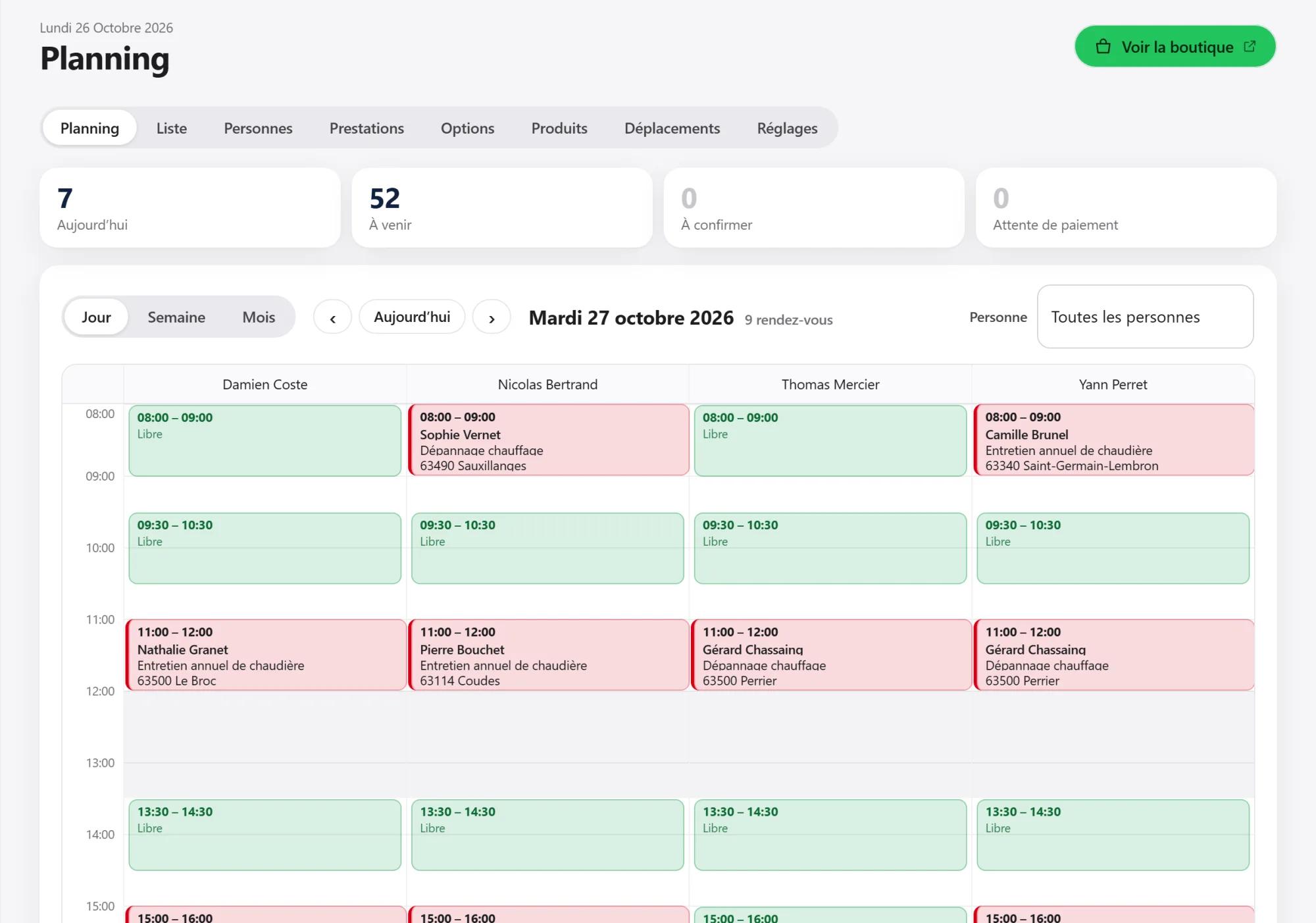Click the Yann Perret column header
1316x923 pixels.
[1113, 384]
